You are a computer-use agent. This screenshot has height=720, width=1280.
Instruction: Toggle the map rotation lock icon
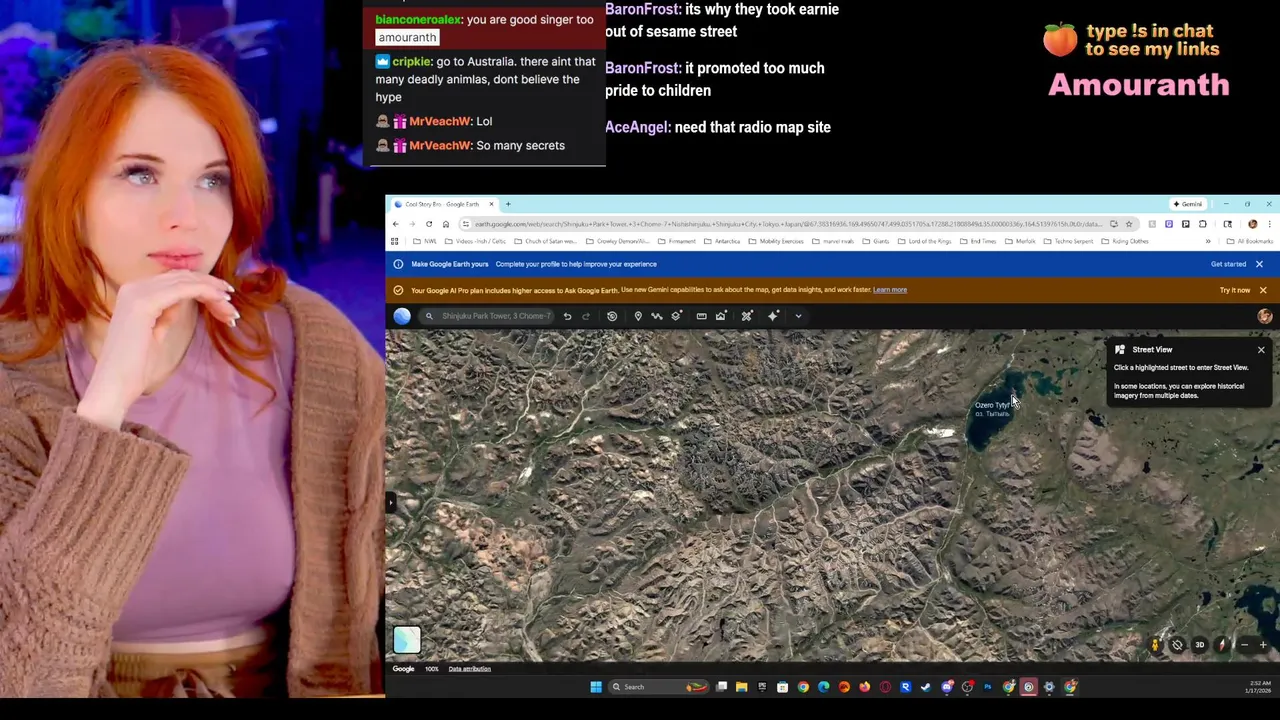pos(1177,645)
